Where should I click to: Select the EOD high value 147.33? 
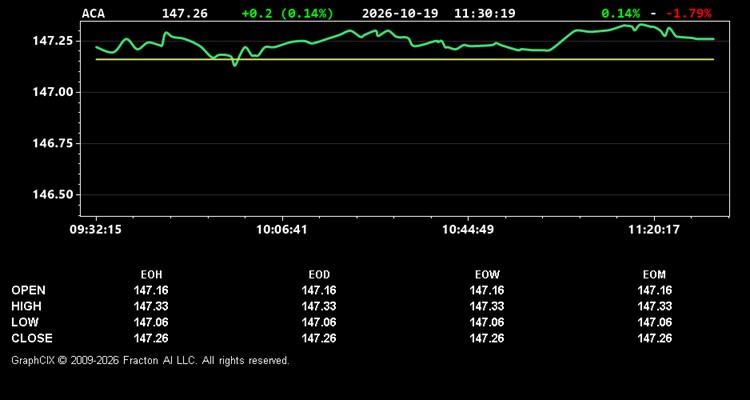[x=319, y=306]
